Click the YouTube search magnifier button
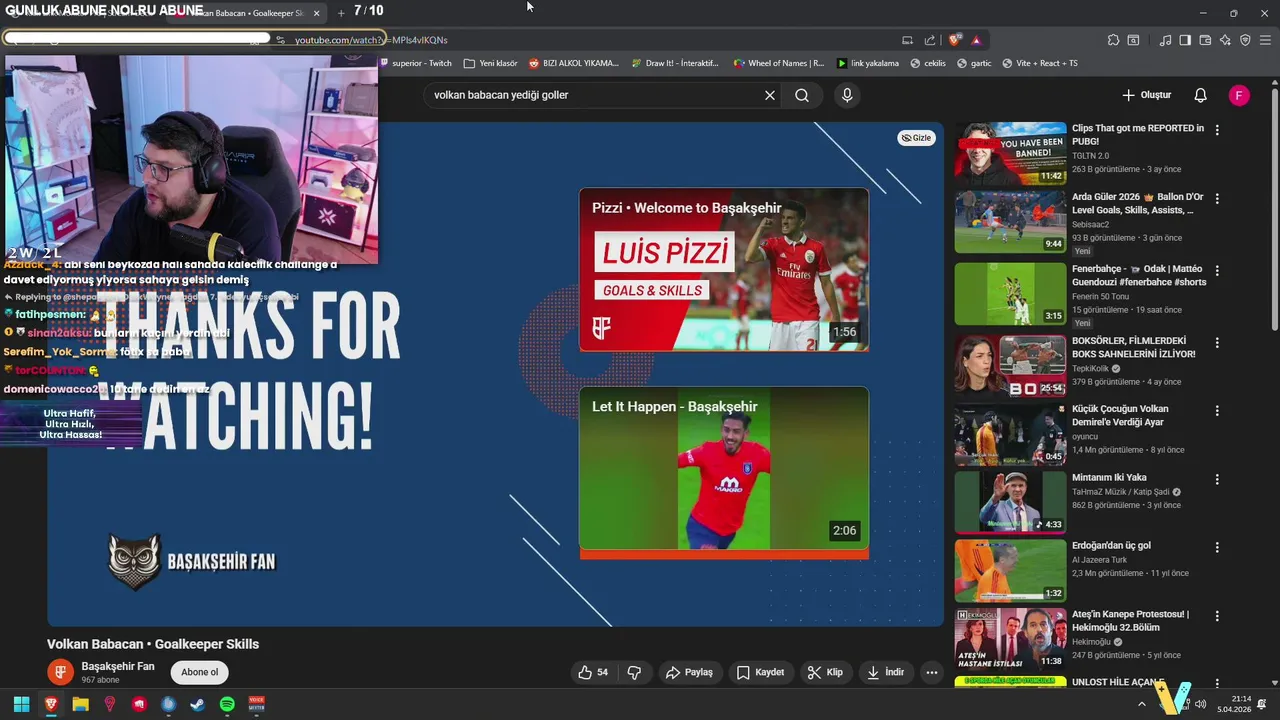This screenshot has height=720, width=1280. pos(802,95)
